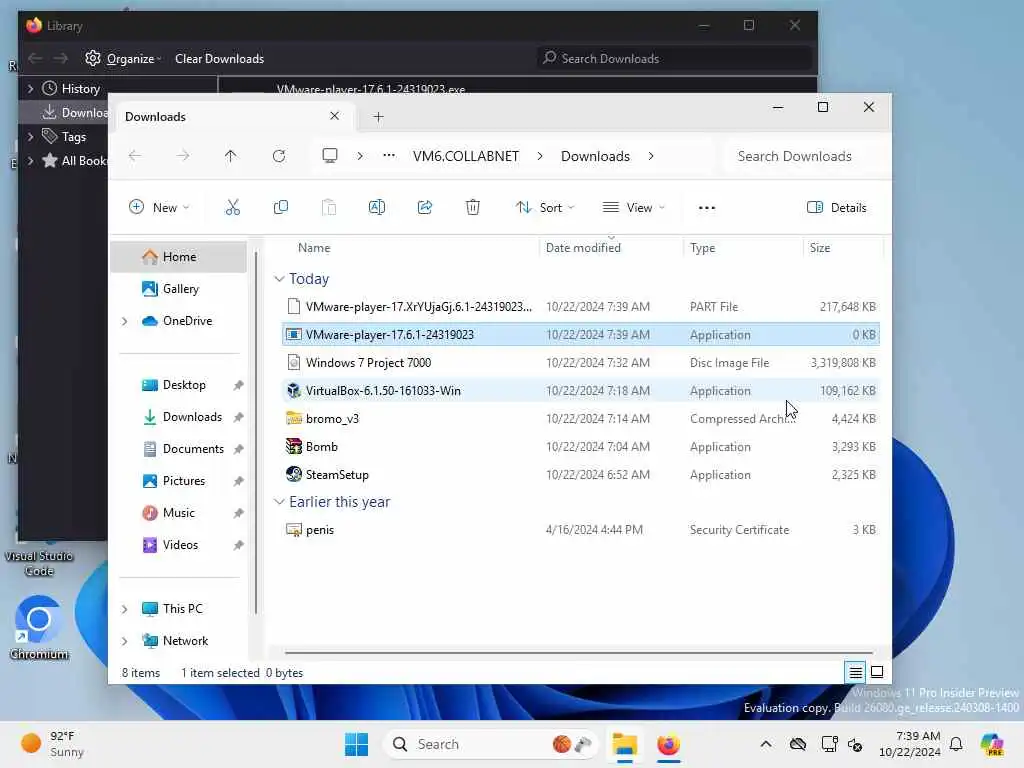Click the address bar ellipsis for hidden folders
1024x768 pixels.
pos(389,155)
